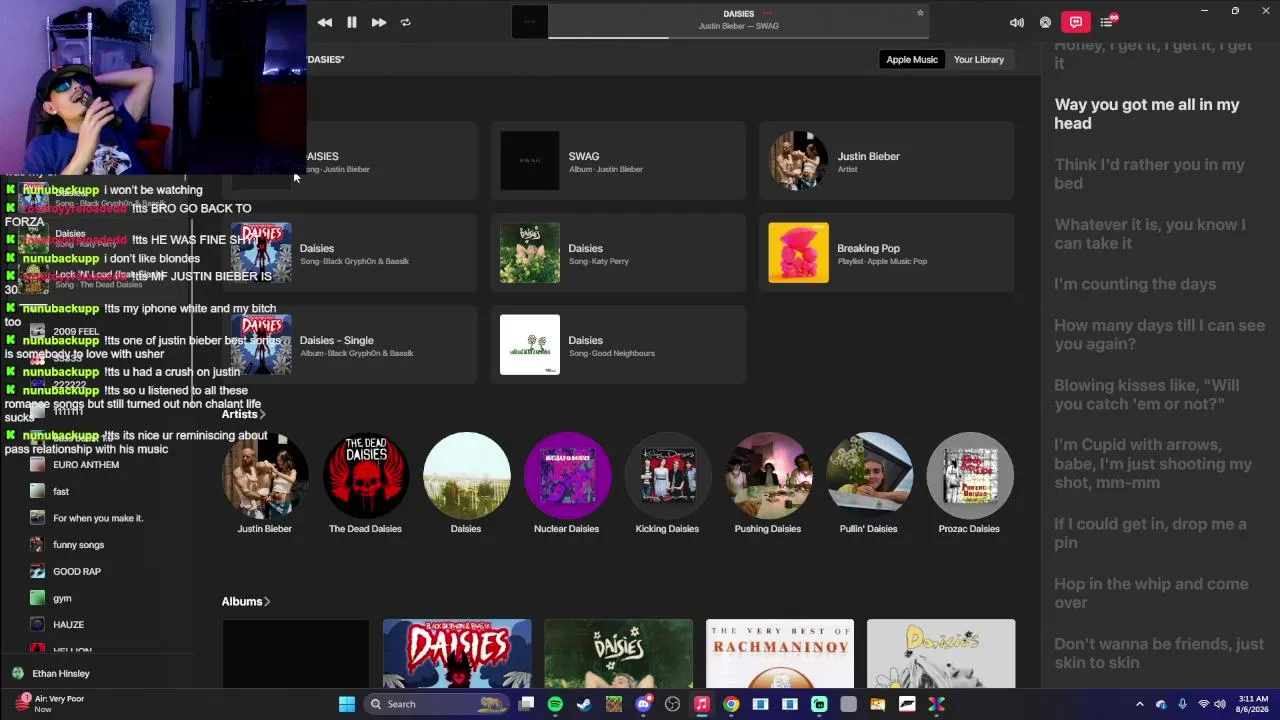Viewport: 1280px width, 720px height.
Task: Open the volume speaker control
Action: (1017, 22)
